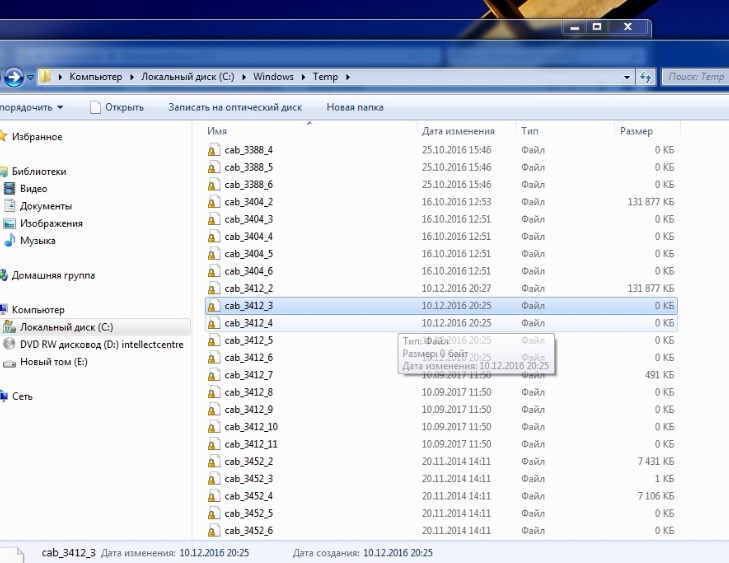Image resolution: width=729 pixels, height=563 pixels.
Task: Select file name cab_3412_11
Action: [x=251, y=444]
